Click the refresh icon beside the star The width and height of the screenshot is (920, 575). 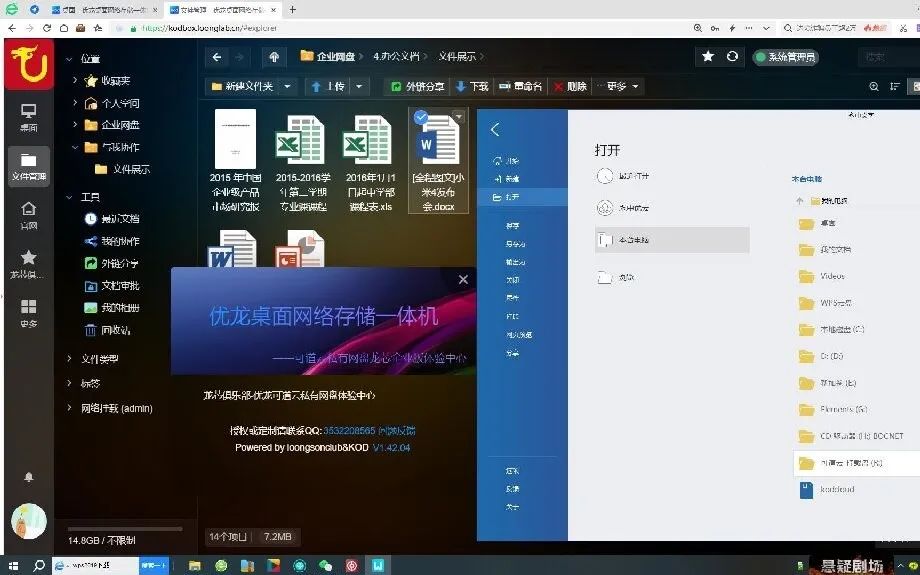(x=732, y=56)
